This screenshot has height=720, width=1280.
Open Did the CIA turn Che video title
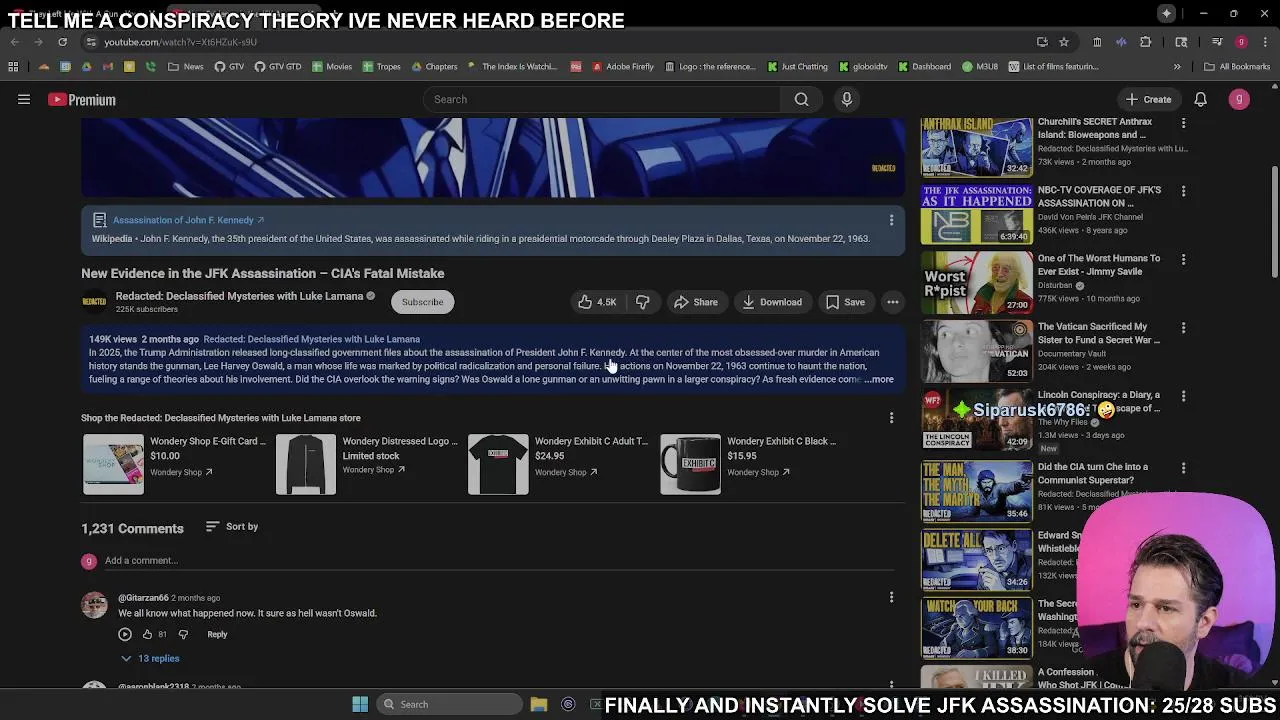point(1092,473)
